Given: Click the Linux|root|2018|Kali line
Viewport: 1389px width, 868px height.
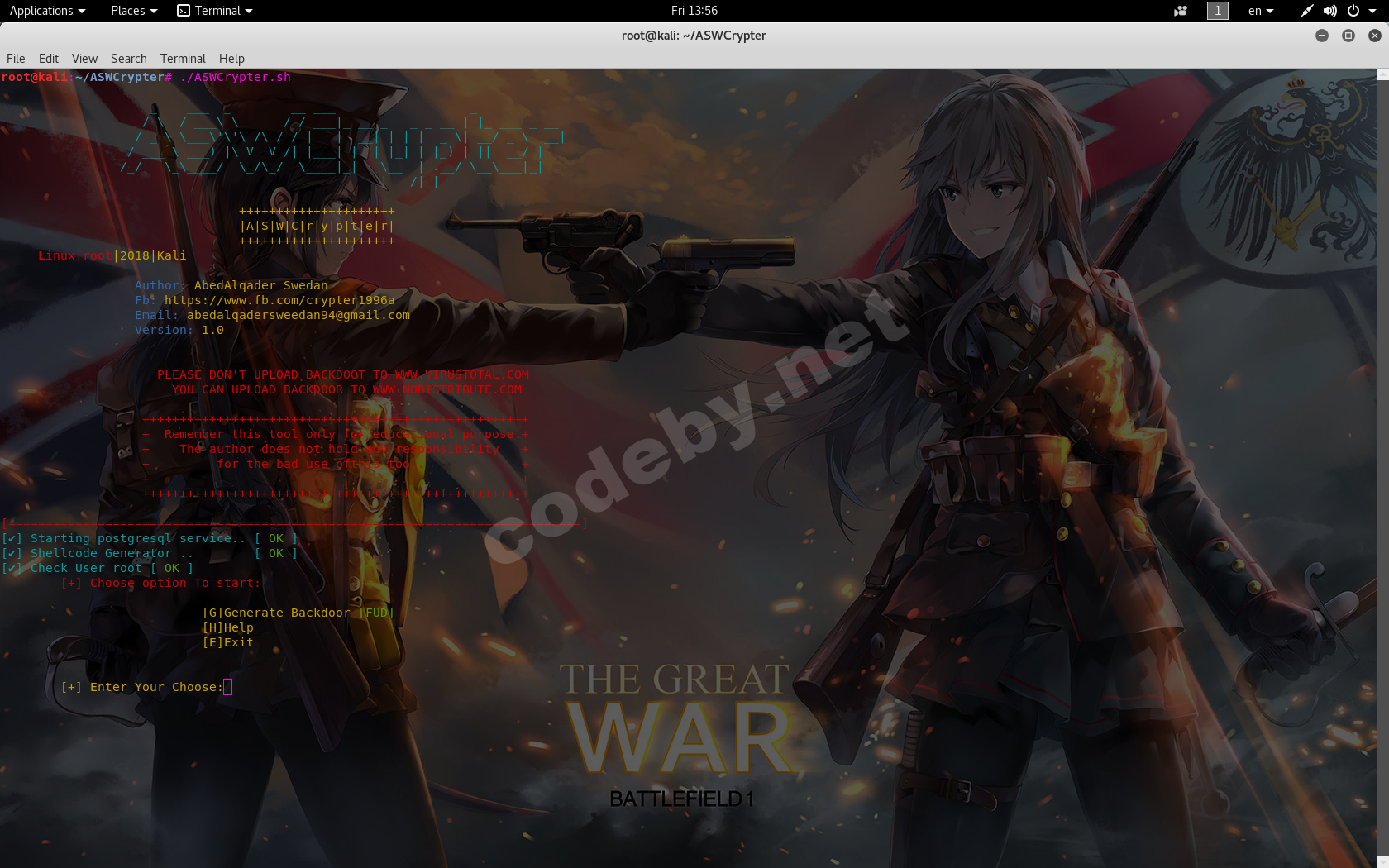Looking at the screenshot, I should 112,255.
